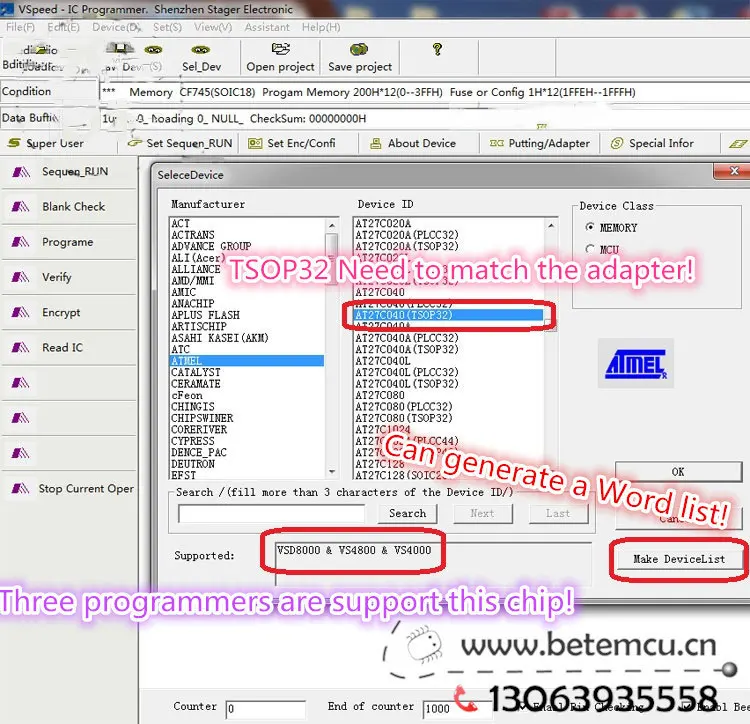Open Set Sequen_RUN option

182,143
